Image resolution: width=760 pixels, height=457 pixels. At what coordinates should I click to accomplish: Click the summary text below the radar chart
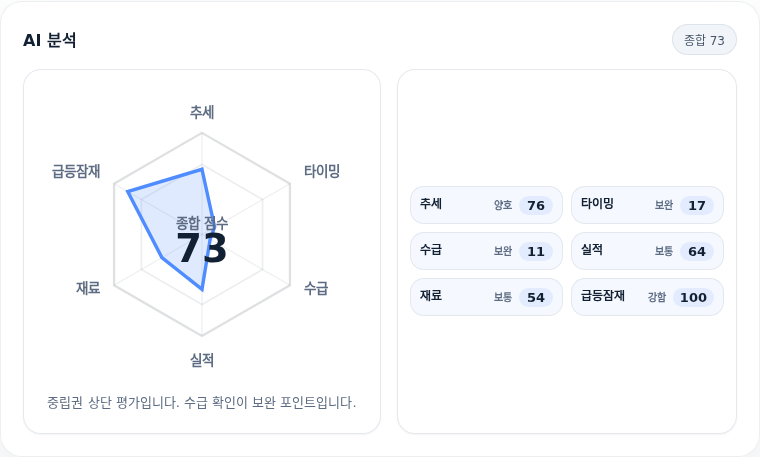point(202,402)
